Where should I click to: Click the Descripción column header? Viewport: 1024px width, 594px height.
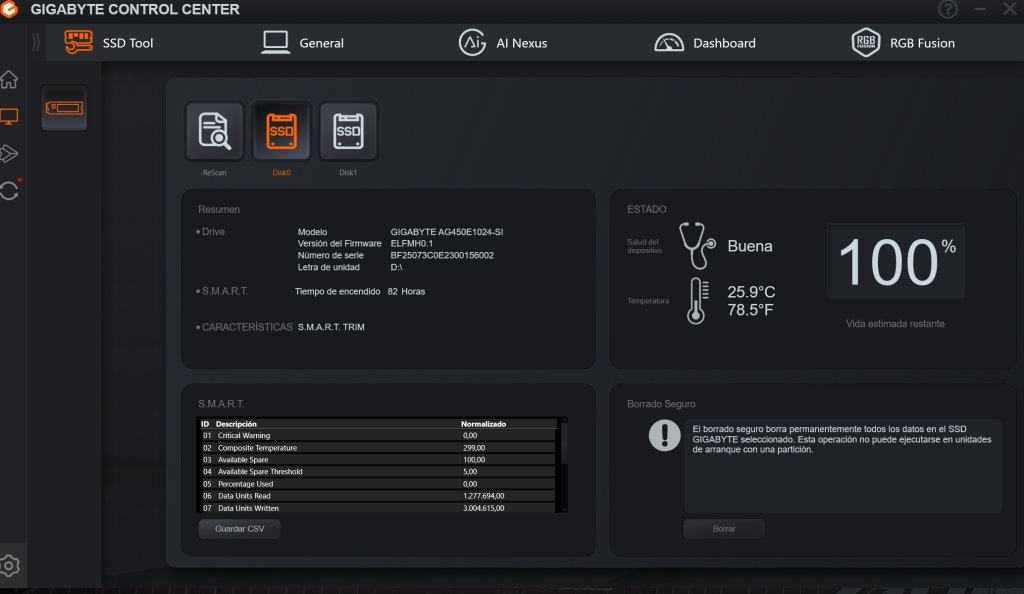[x=236, y=424]
